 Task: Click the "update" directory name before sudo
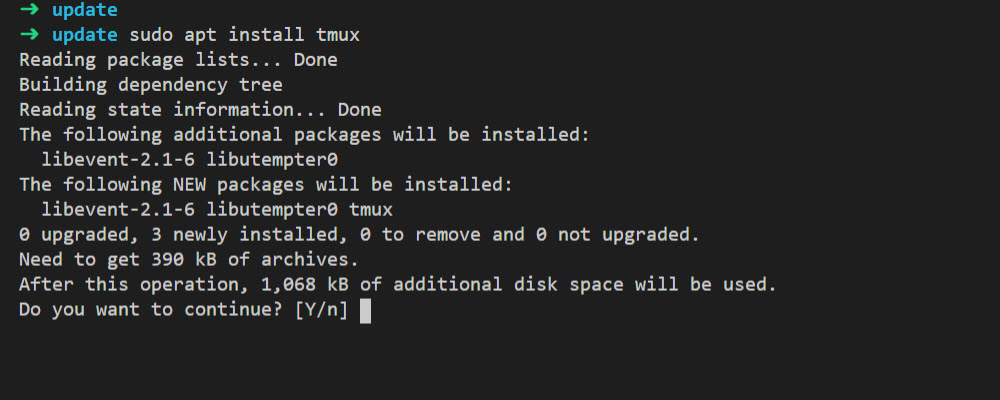click(84, 35)
